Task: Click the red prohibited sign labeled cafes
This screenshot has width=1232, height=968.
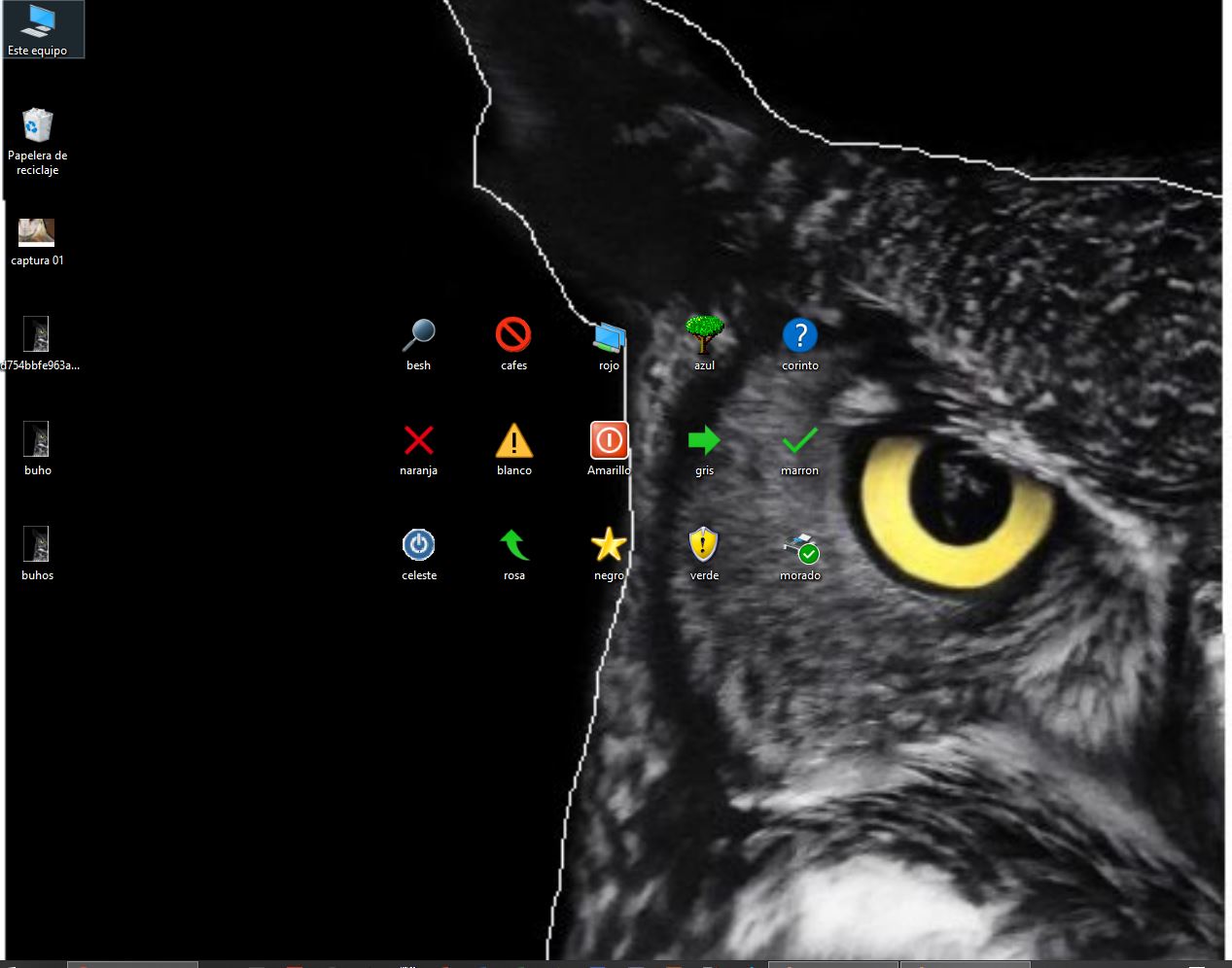Action: pyautogui.click(x=513, y=335)
